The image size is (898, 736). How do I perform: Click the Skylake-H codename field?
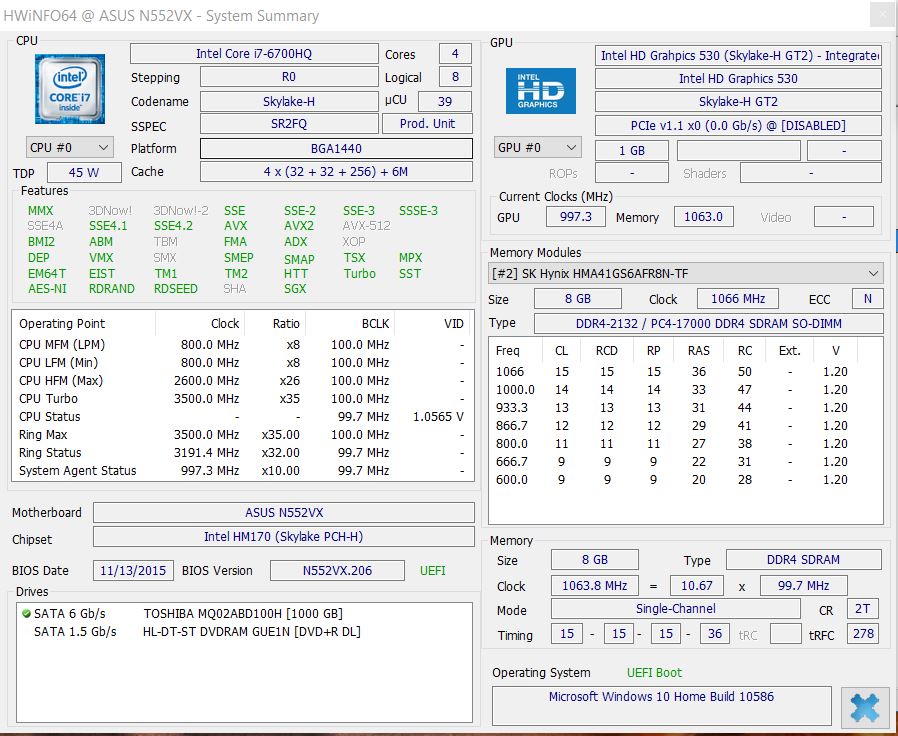click(x=289, y=101)
